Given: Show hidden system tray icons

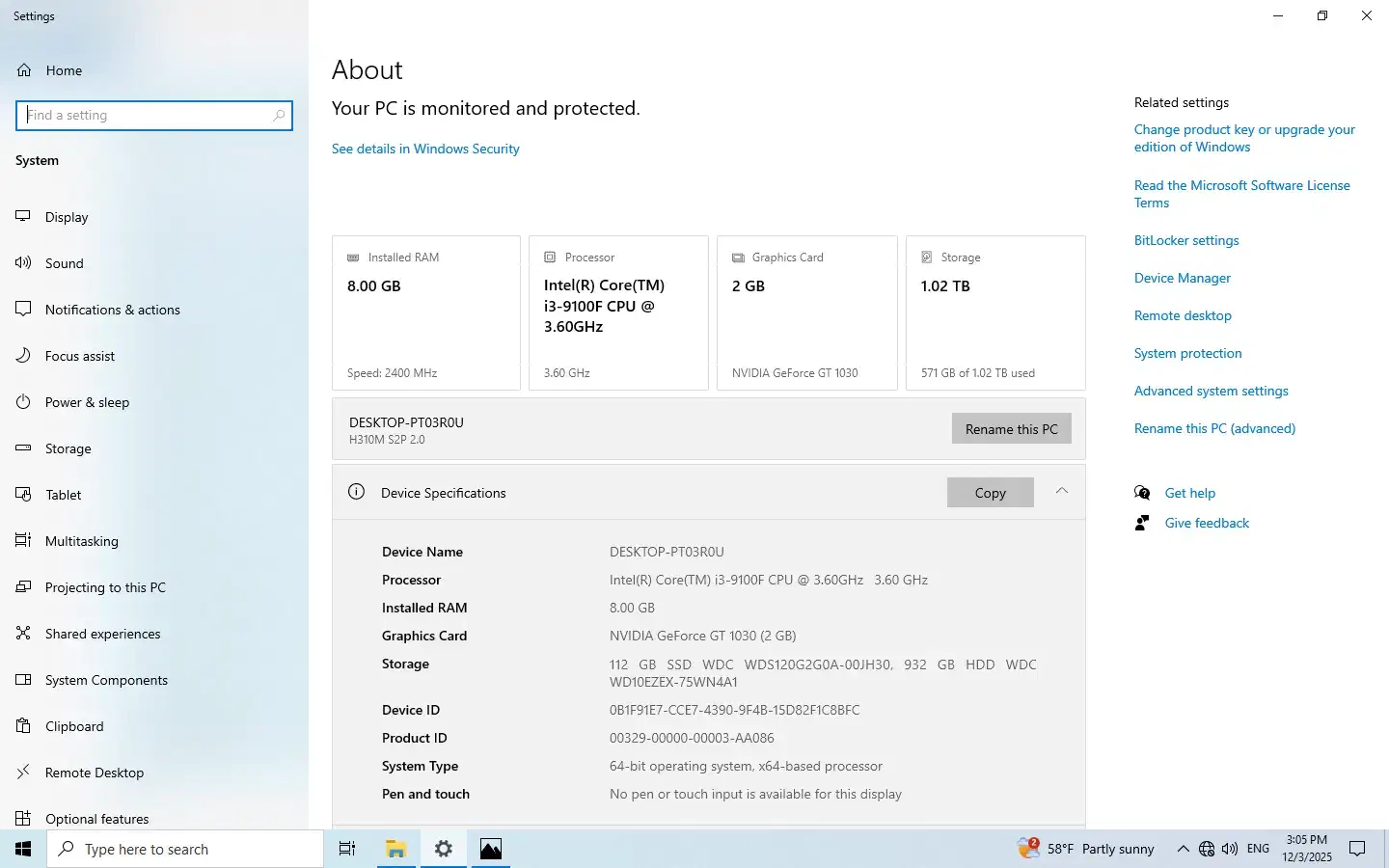Looking at the screenshot, I should [x=1183, y=849].
